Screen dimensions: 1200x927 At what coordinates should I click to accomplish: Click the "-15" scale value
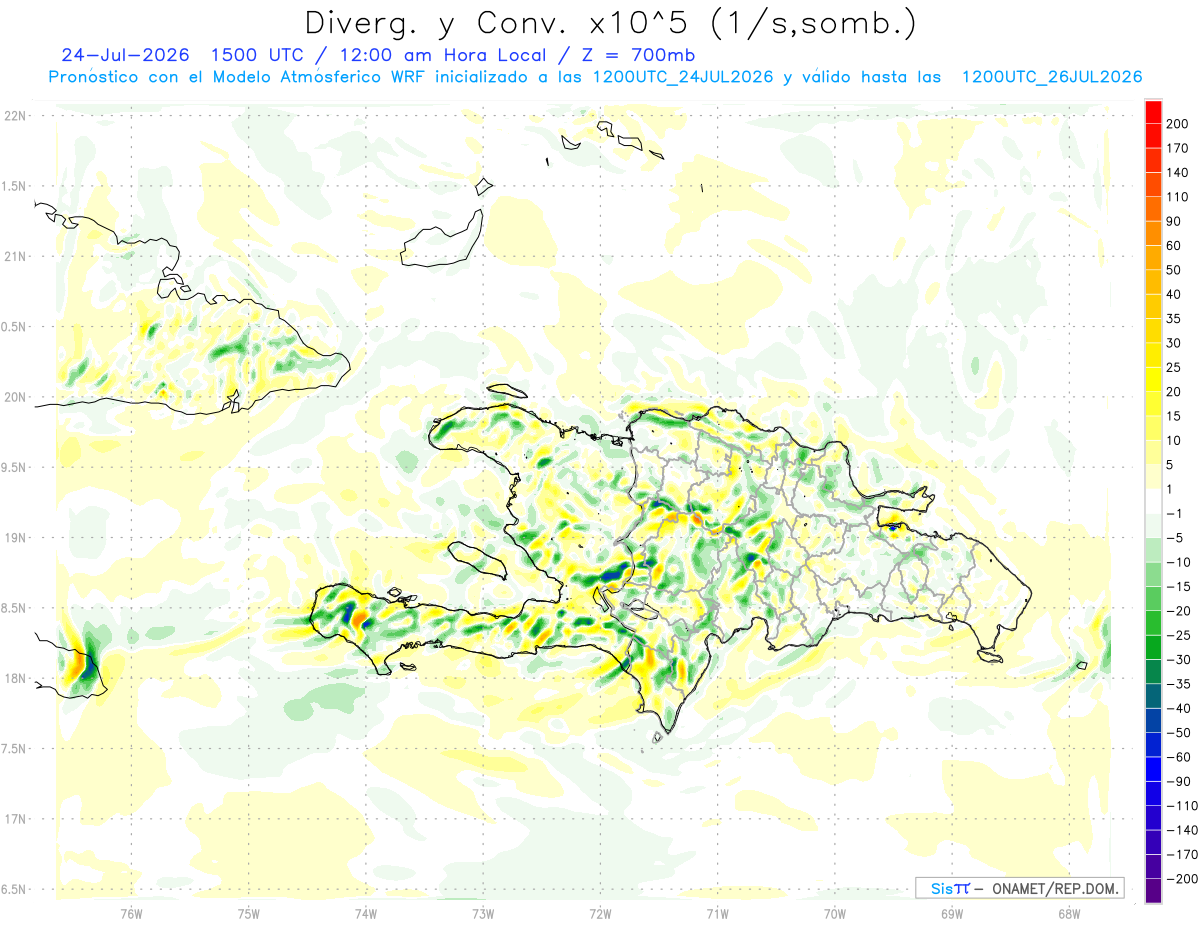click(x=1177, y=586)
